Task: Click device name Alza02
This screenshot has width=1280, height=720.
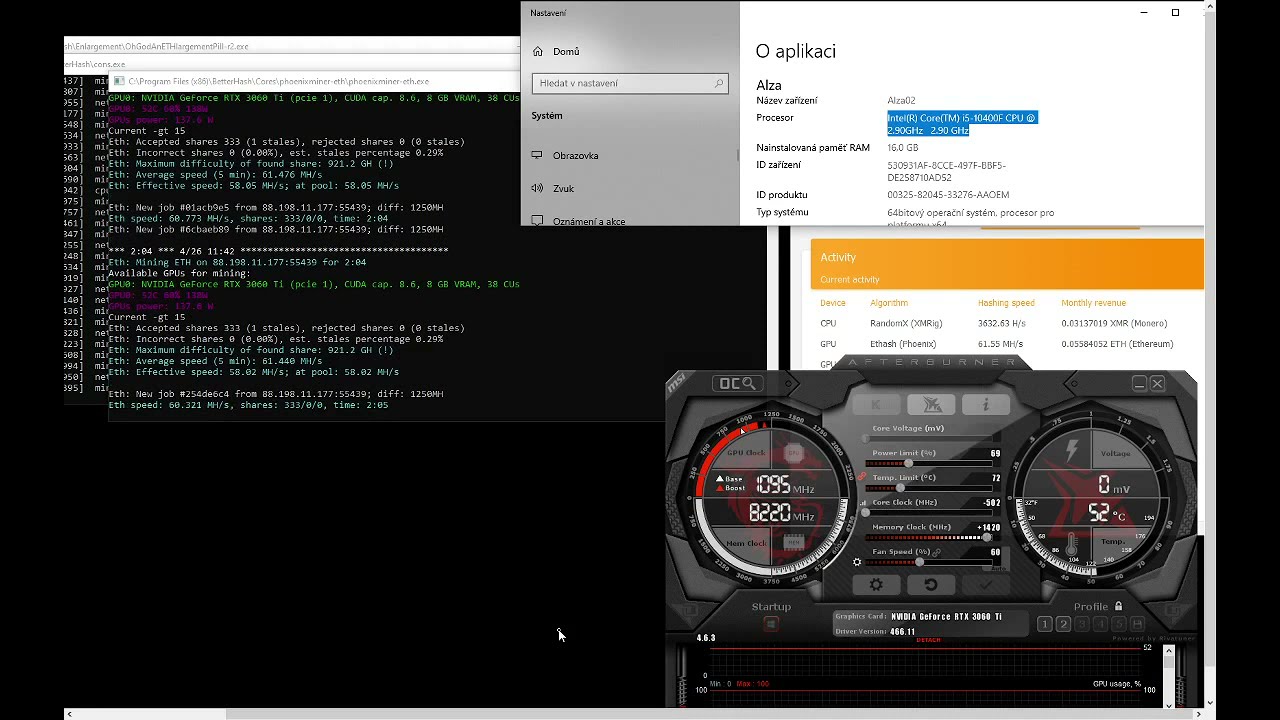Action: (901, 100)
